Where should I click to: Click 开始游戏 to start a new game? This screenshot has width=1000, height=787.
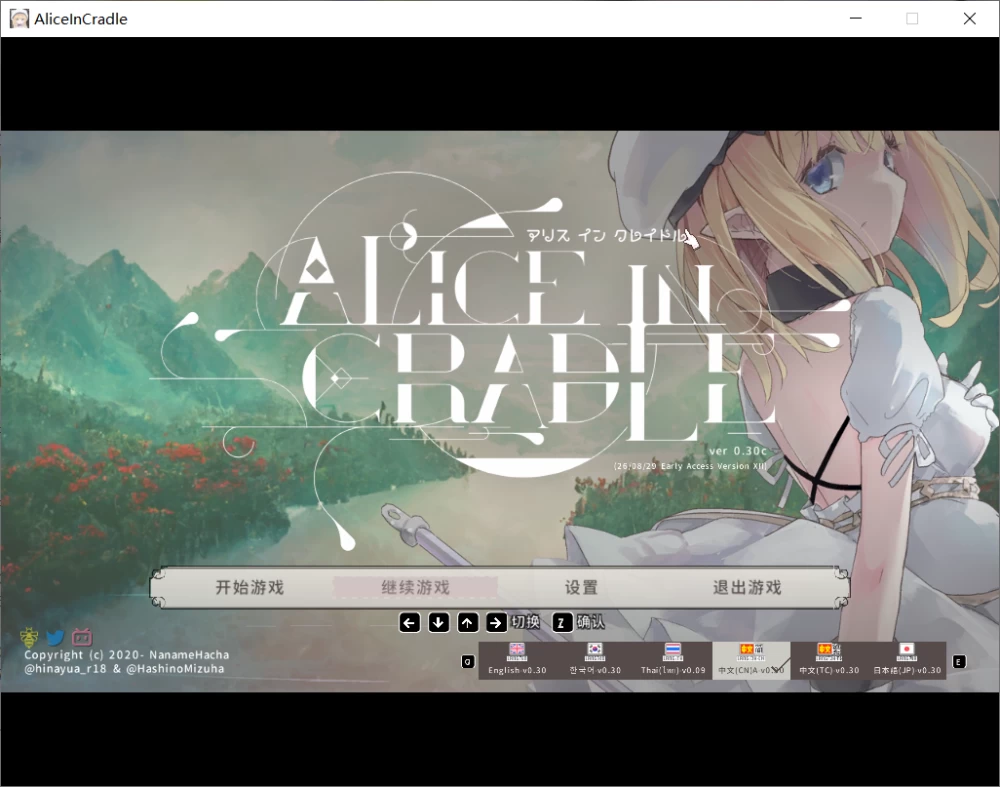pyautogui.click(x=249, y=587)
